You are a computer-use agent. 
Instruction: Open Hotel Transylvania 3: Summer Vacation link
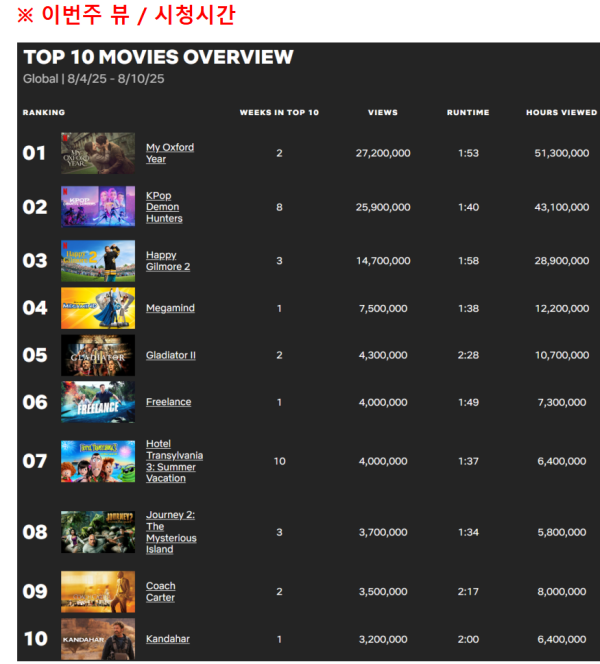[x=174, y=461]
